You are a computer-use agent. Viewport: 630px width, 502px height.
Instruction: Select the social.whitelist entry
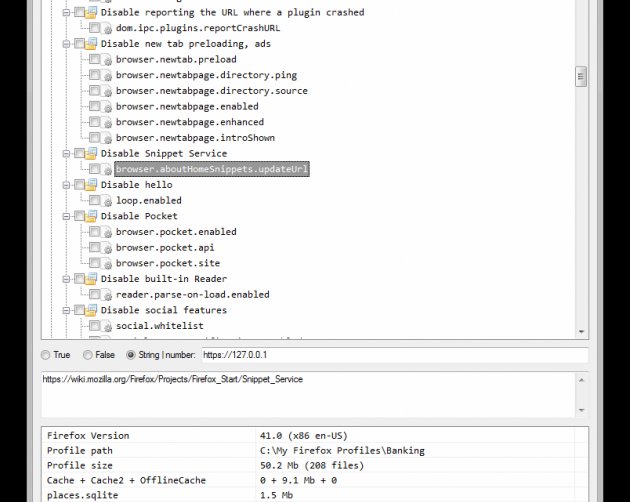(x=160, y=326)
